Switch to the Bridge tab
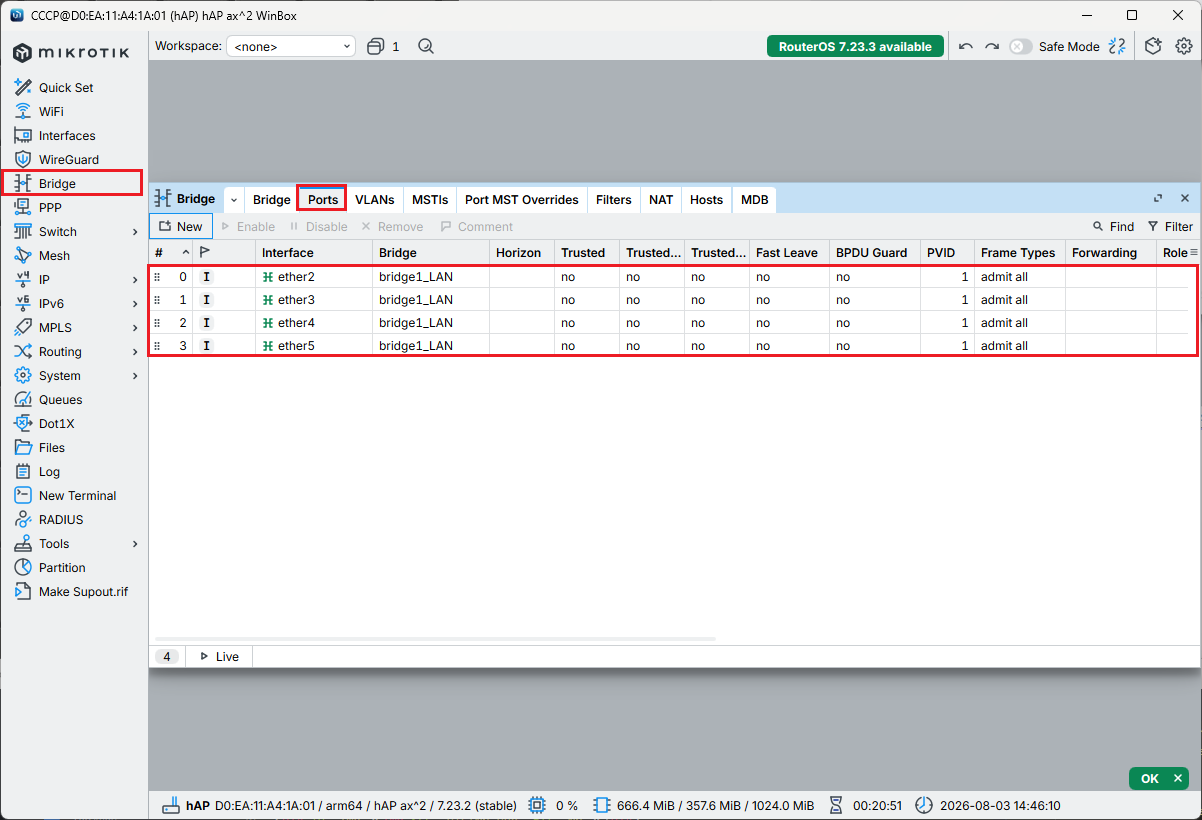This screenshot has height=820, width=1202. (x=271, y=200)
